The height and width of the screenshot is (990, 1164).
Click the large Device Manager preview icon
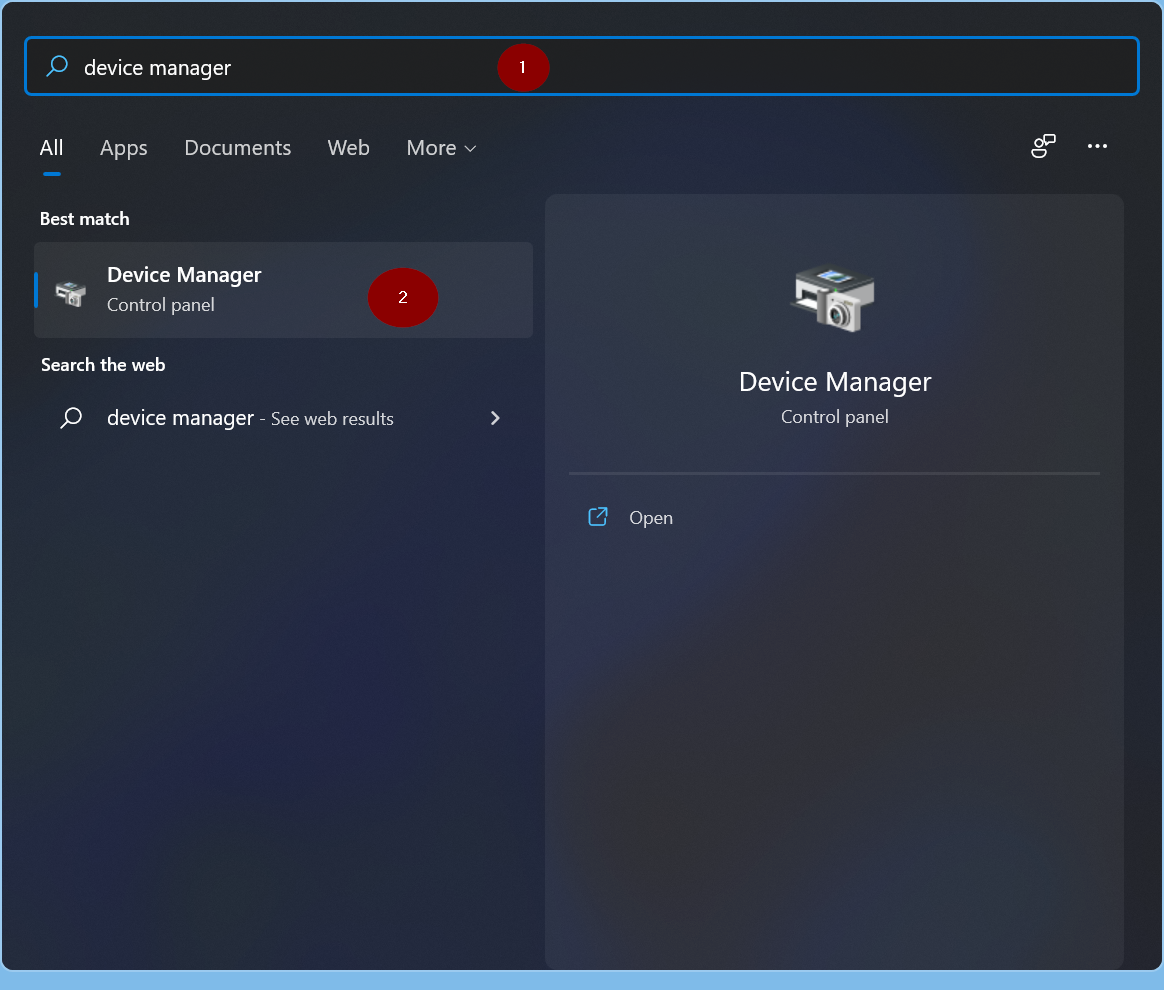pos(834,299)
